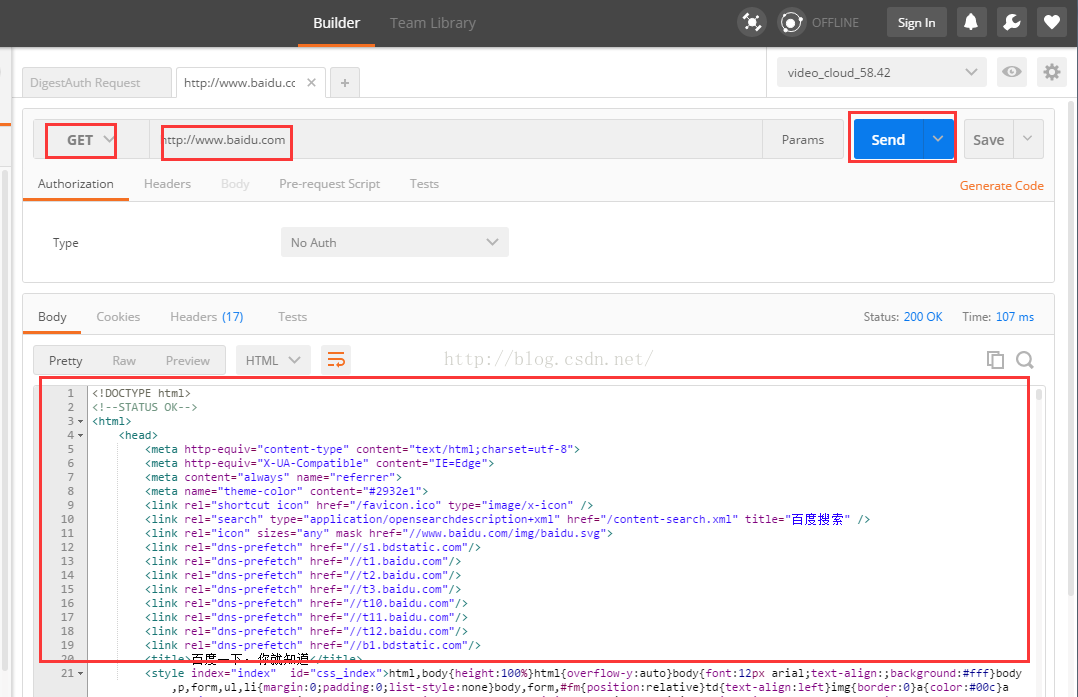Open the wrench settings menu
Image resolution: width=1078 pixels, height=697 pixels.
click(x=1010, y=22)
